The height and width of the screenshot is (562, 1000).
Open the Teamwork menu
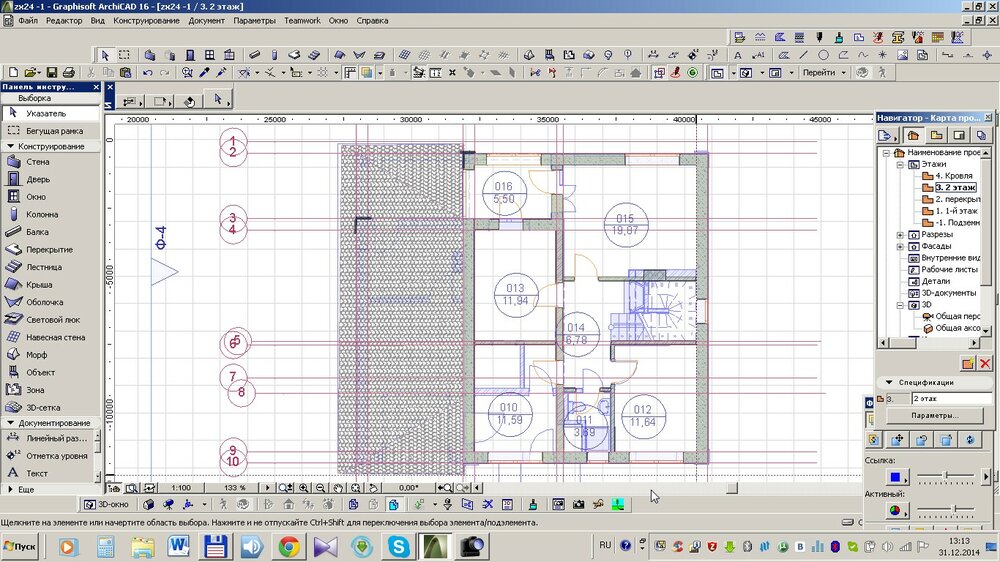pyautogui.click(x=301, y=20)
